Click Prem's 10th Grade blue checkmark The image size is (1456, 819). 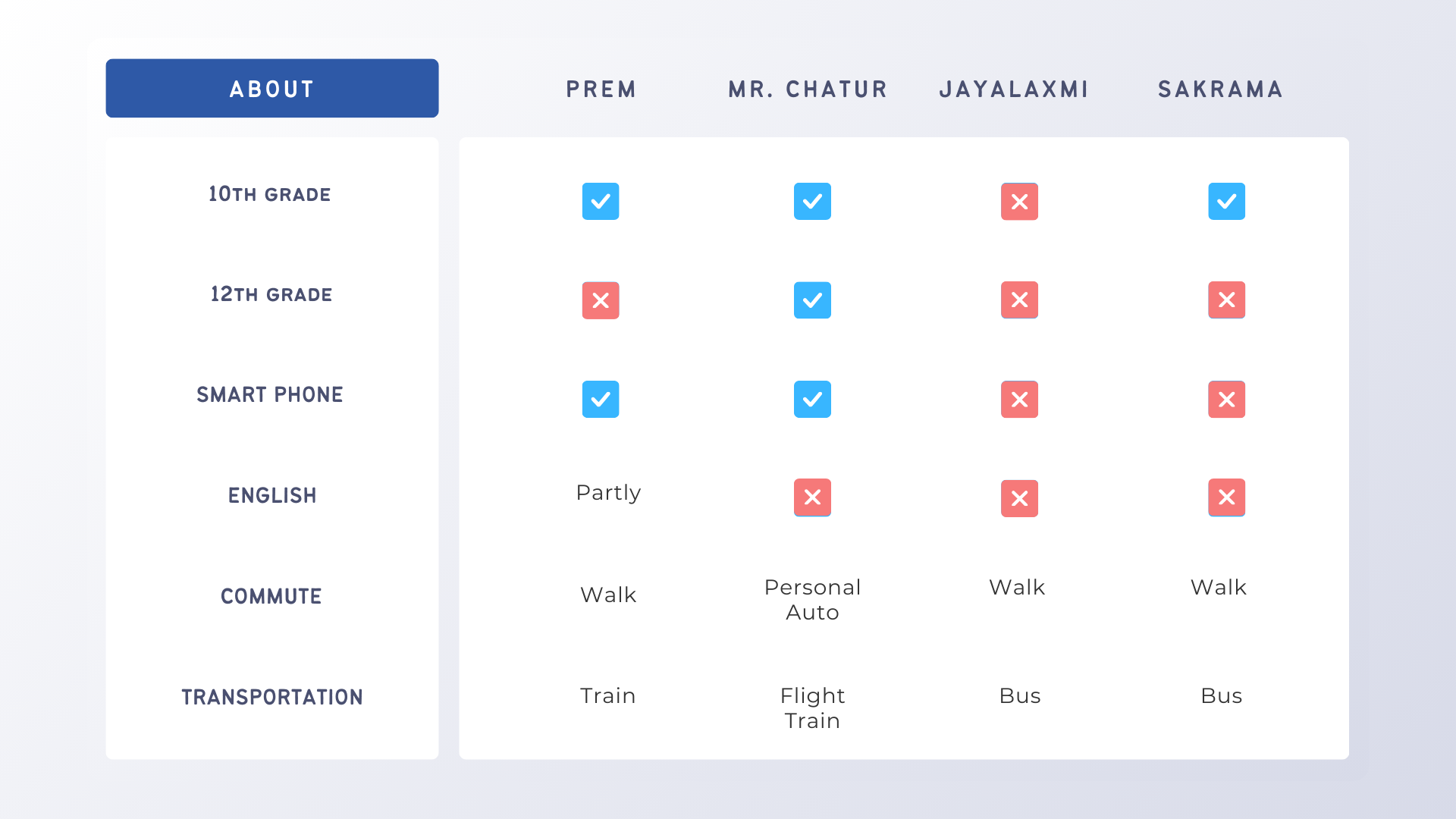[601, 201]
